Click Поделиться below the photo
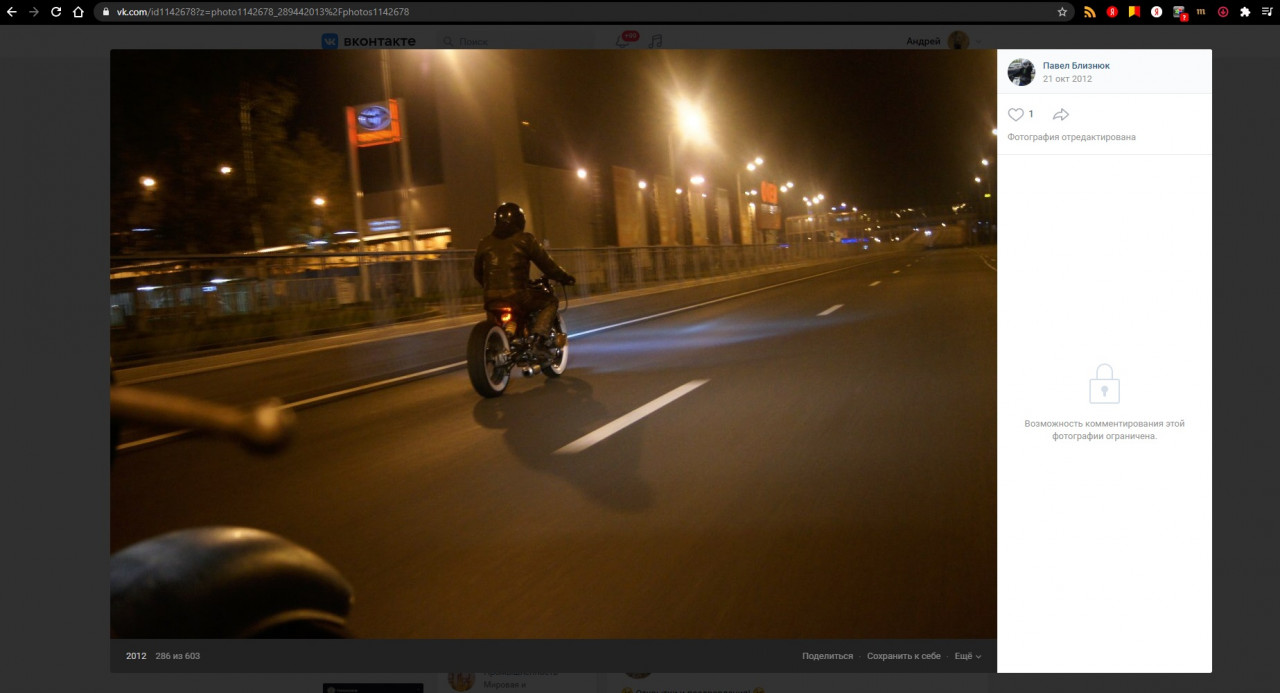The image size is (1280, 693). (x=827, y=656)
